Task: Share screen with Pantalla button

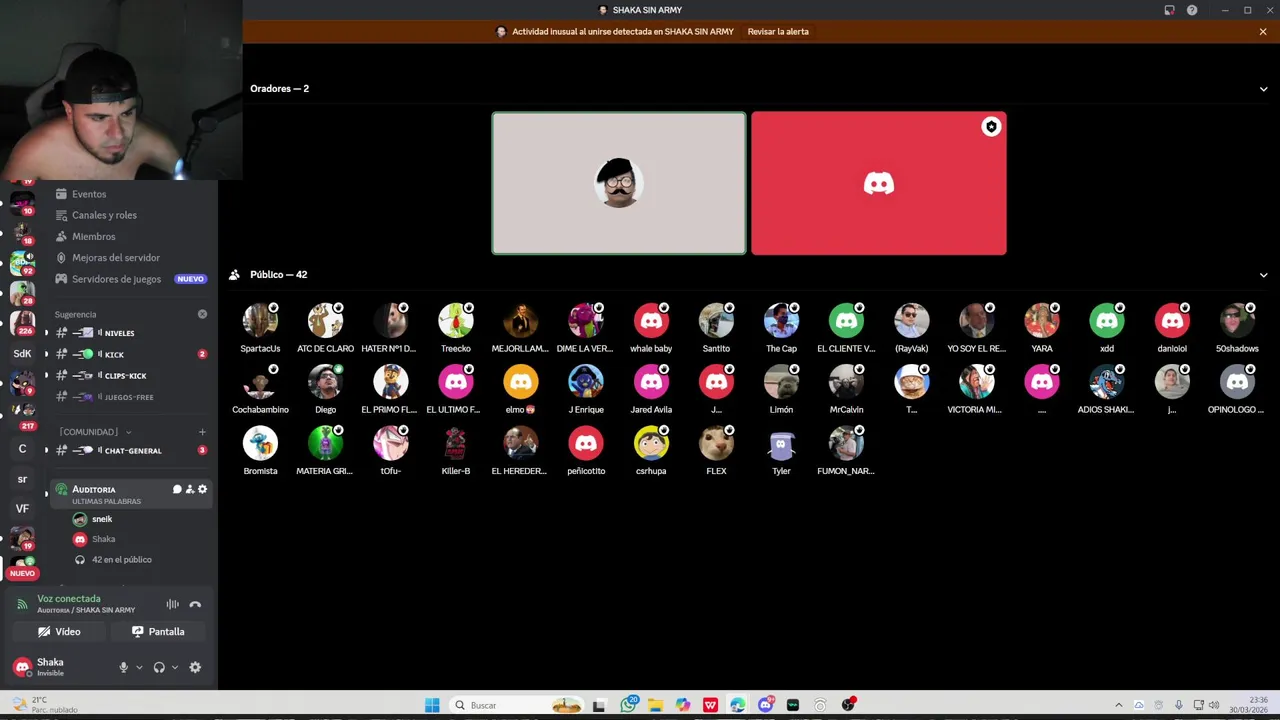Action: coord(158,632)
